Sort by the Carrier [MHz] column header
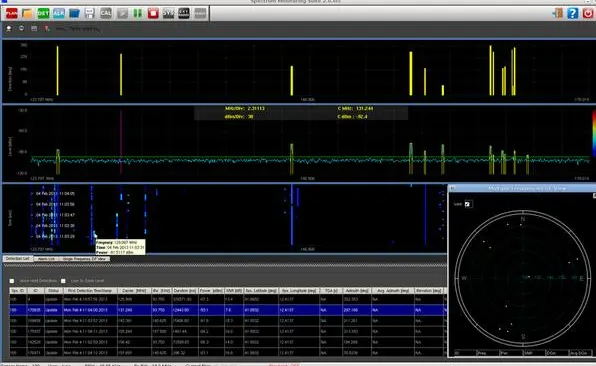This screenshot has height=366, width=596. 134,290
